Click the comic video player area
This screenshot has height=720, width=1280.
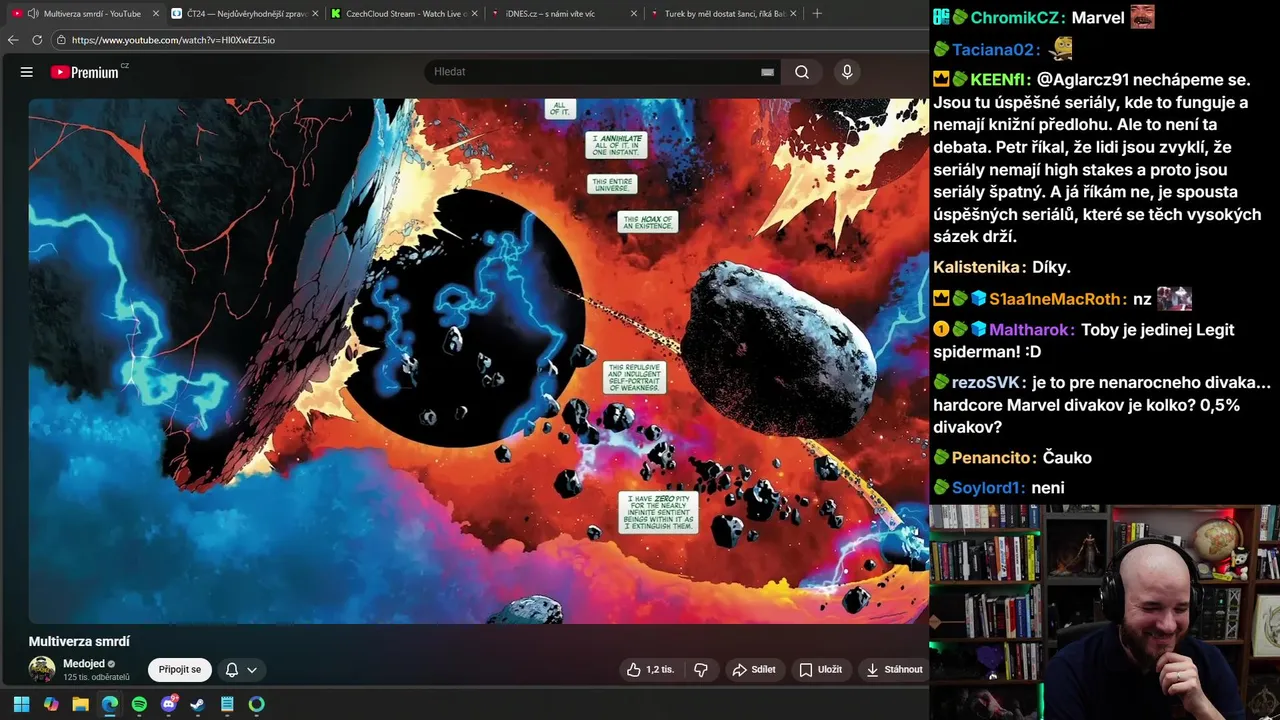click(478, 361)
